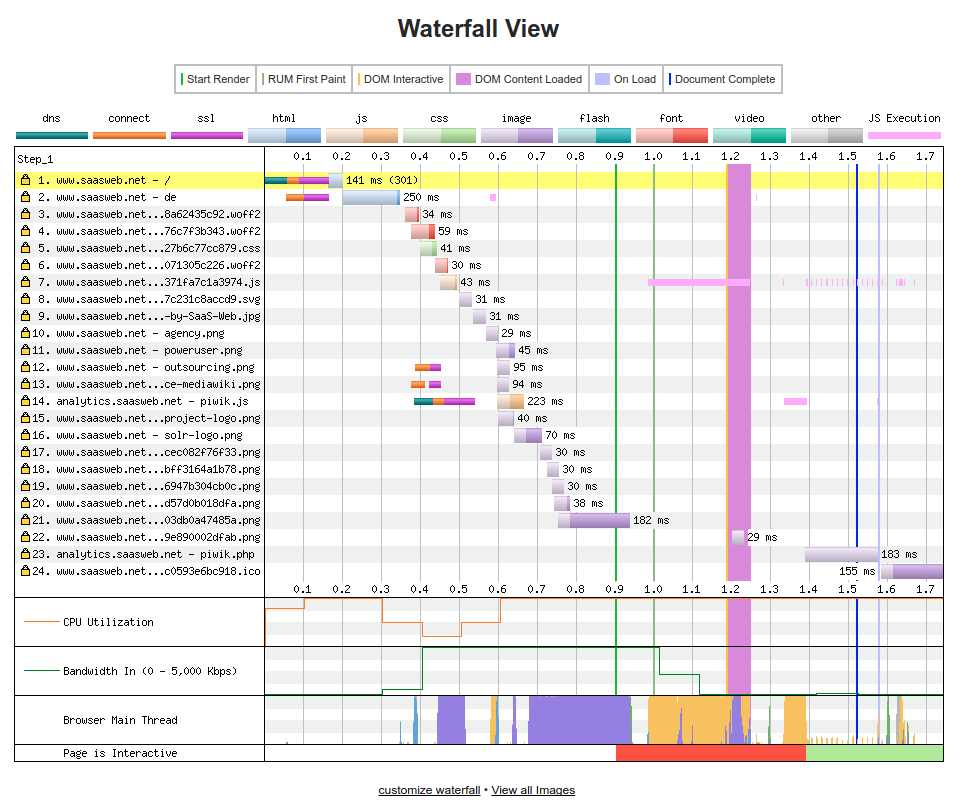Click the DOM Interactive legend entry

coord(401,79)
